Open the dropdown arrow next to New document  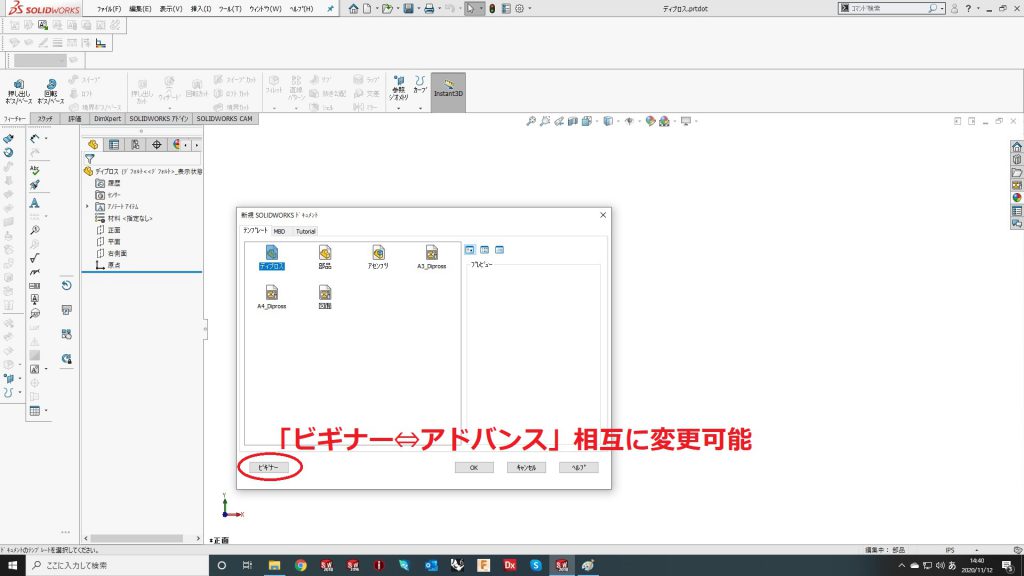(x=376, y=8)
